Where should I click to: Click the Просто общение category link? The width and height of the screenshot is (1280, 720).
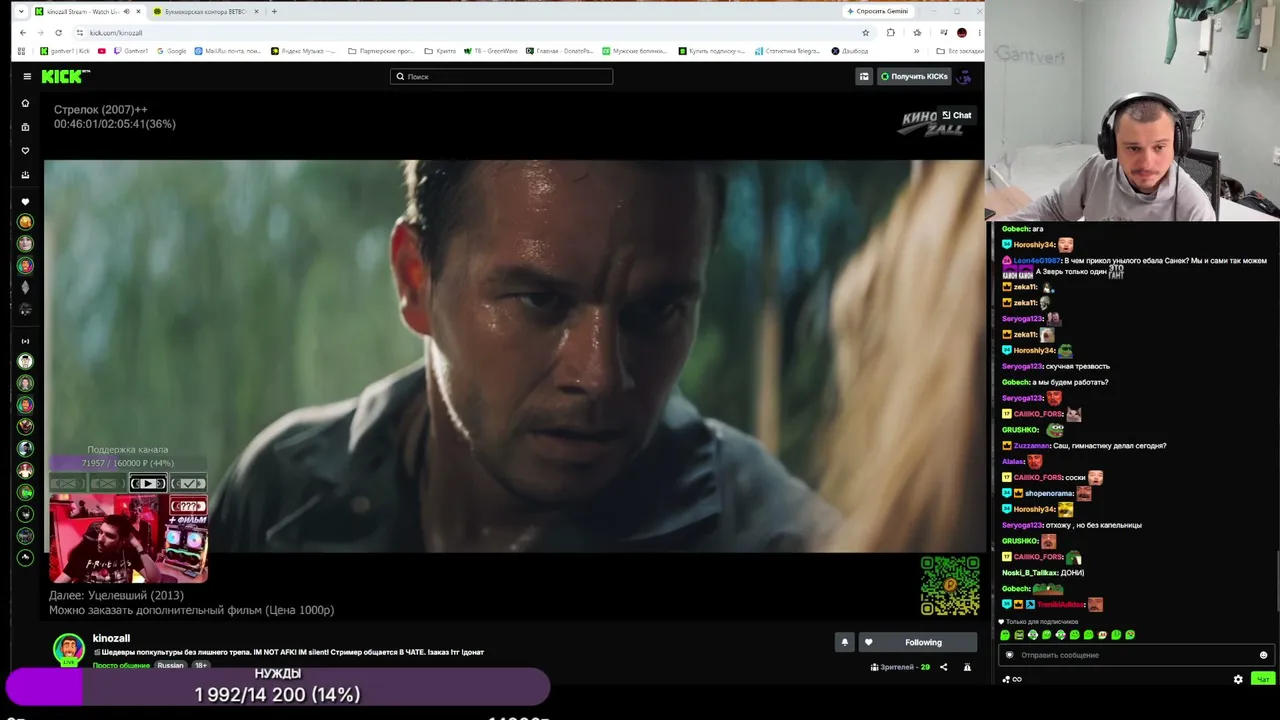point(121,665)
